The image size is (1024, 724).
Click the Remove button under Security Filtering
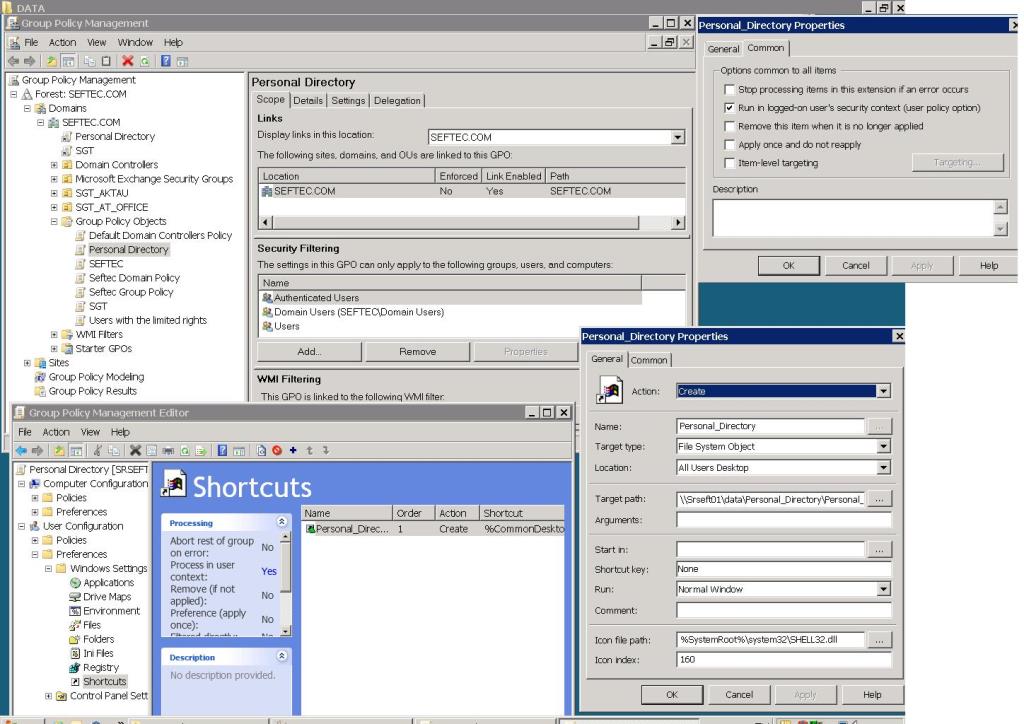click(x=417, y=351)
